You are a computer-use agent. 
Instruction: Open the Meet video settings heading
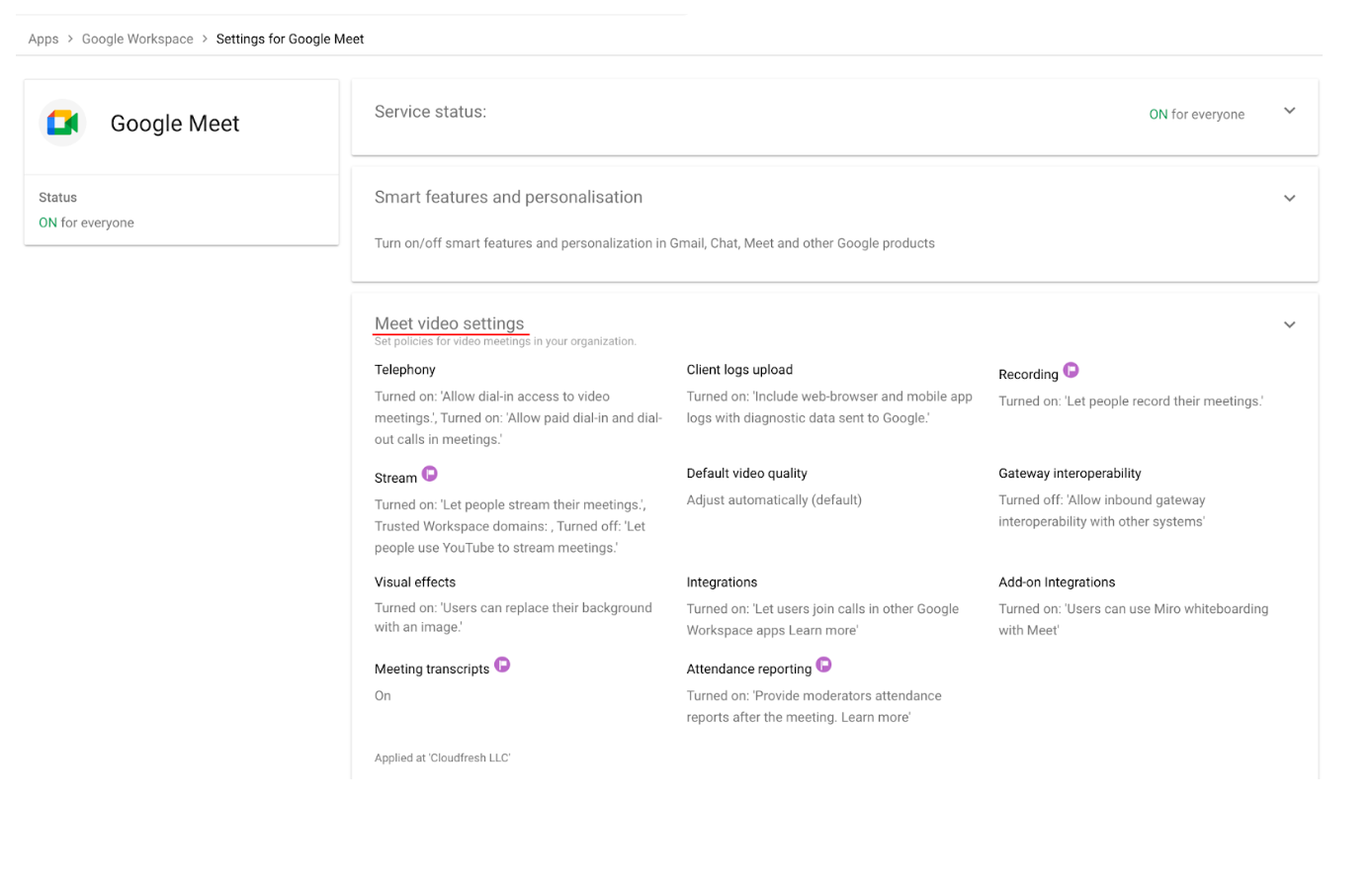click(449, 323)
